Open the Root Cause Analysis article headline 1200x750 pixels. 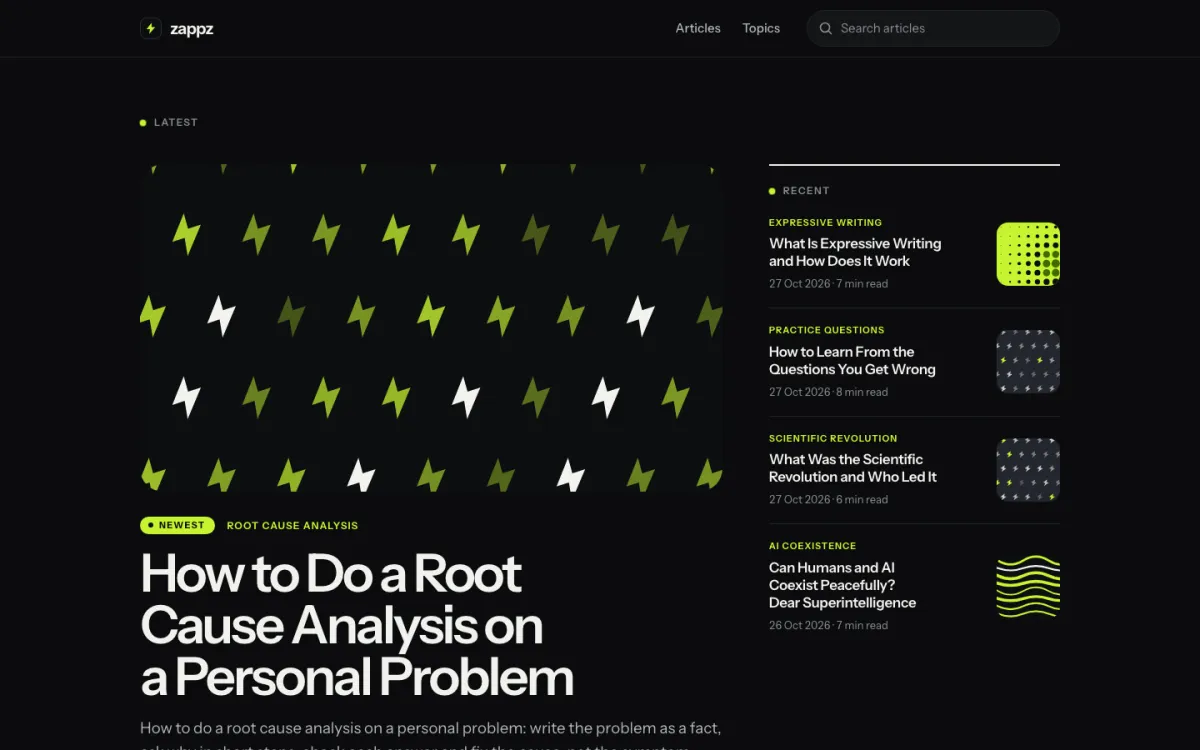[x=357, y=625]
